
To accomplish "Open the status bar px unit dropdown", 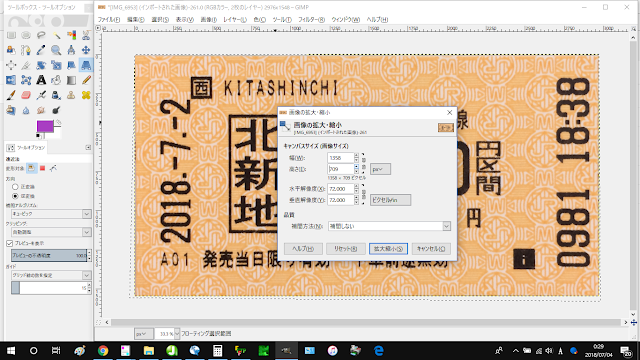I will 143,334.
